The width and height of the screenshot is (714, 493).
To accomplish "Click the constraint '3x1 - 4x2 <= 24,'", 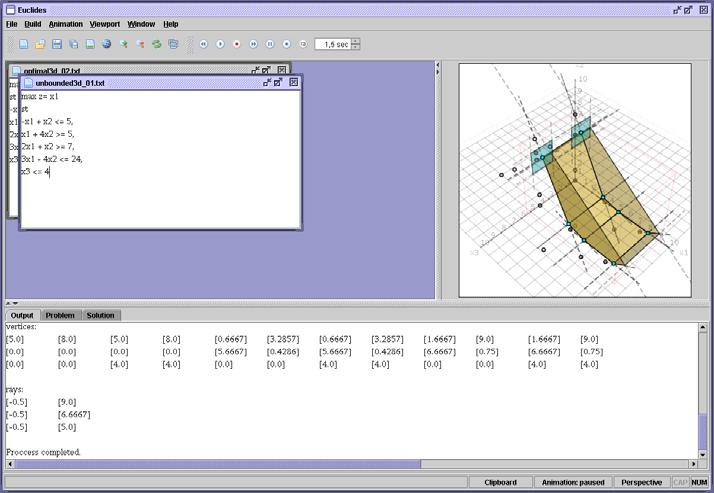I will click(x=52, y=159).
